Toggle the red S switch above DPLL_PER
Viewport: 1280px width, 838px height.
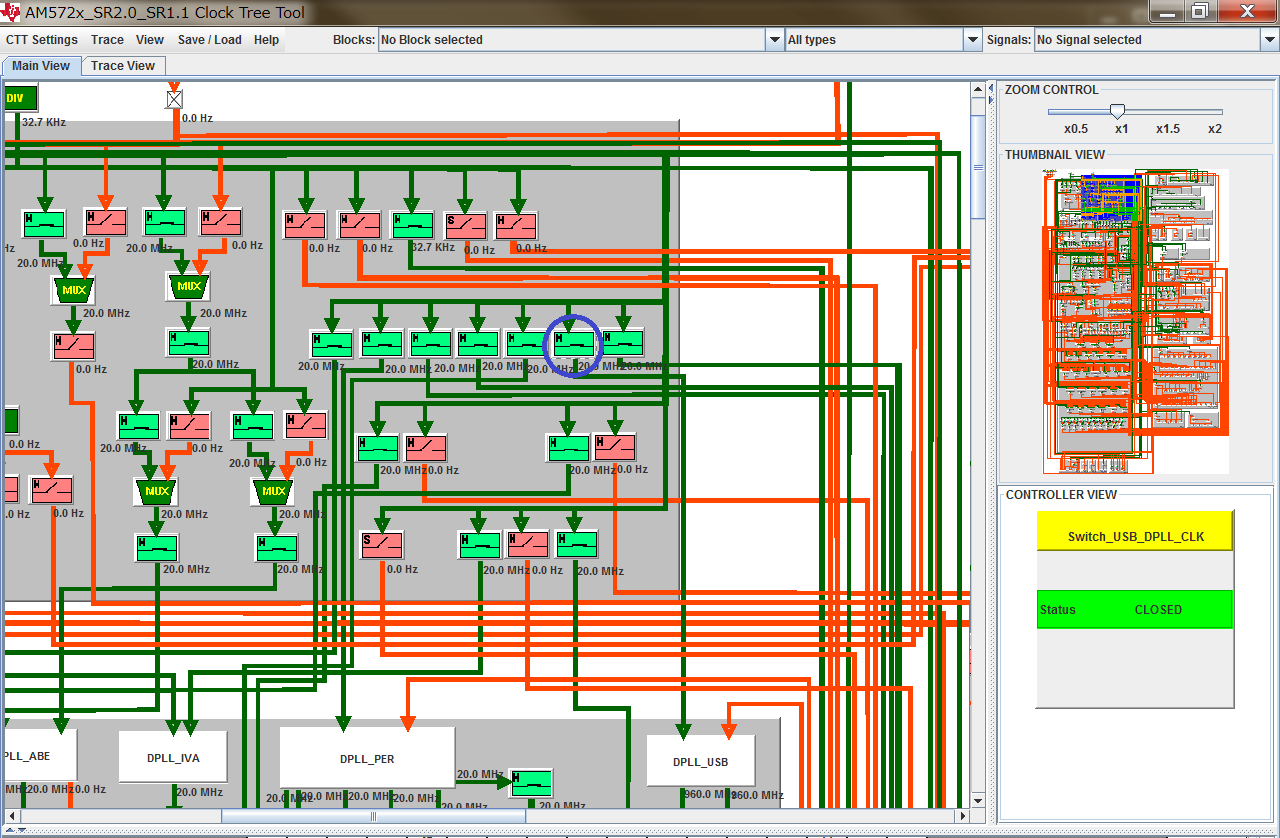pos(381,545)
